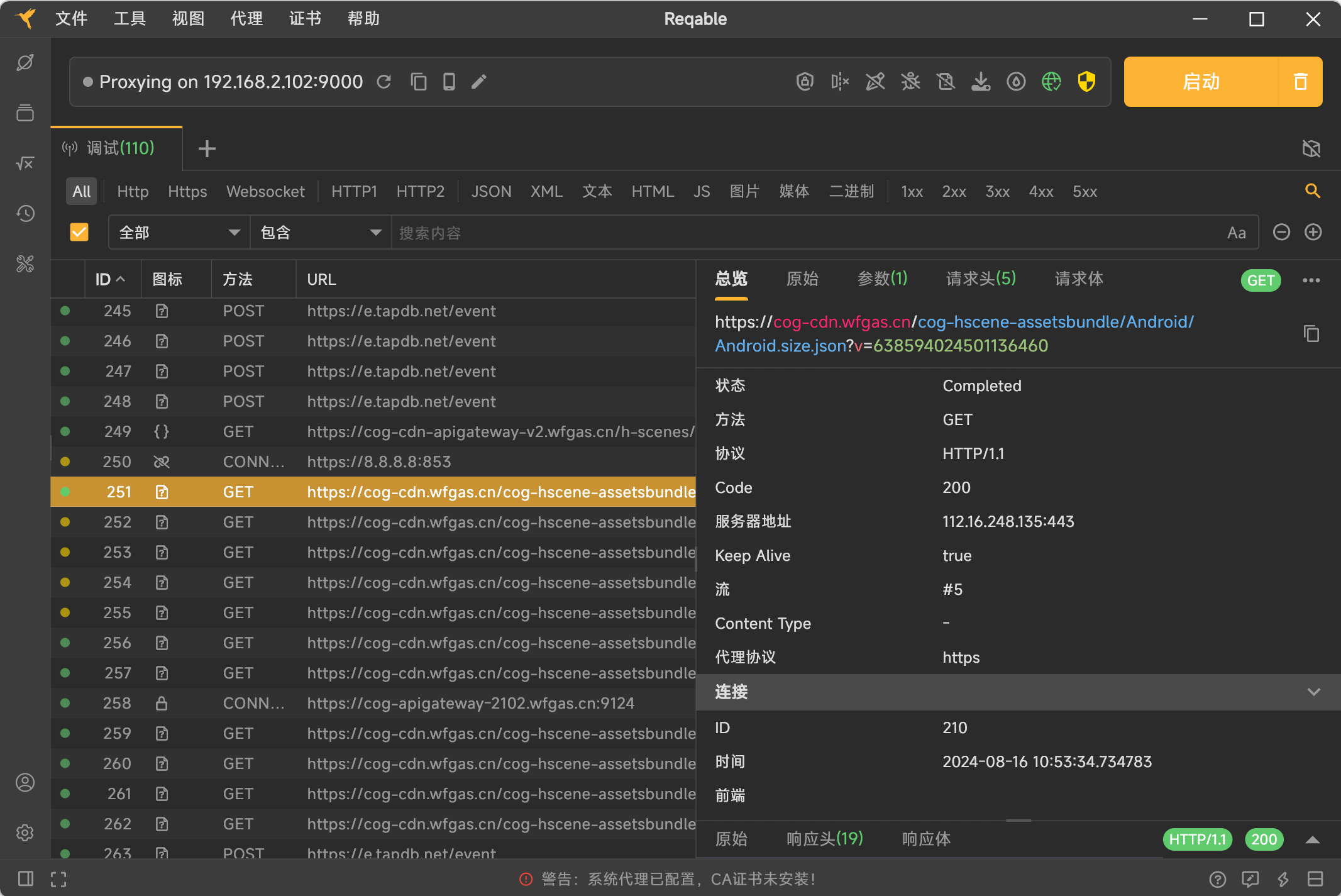Uncheck the orange filter checkbox
The height and width of the screenshot is (896, 1341).
pos(79,233)
